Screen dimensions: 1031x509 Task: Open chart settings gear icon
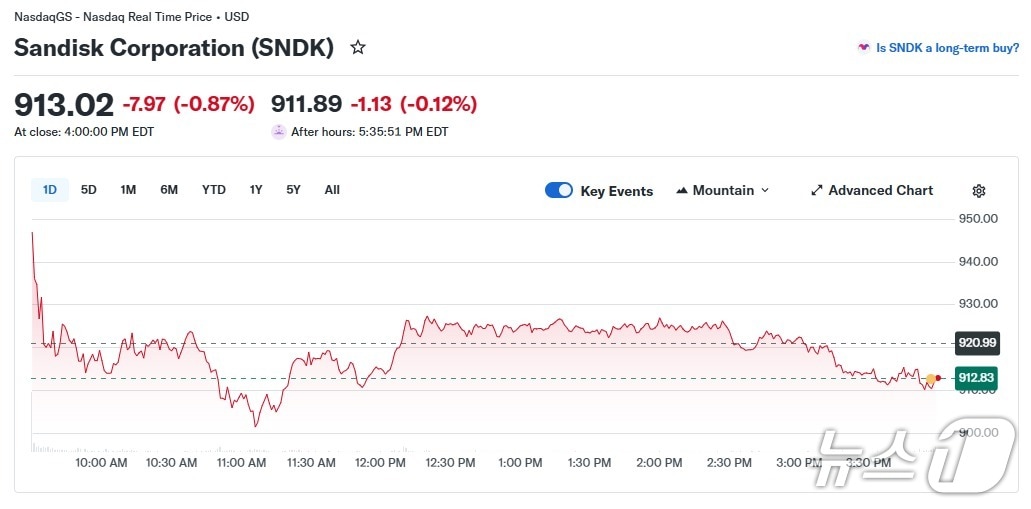[x=979, y=191]
